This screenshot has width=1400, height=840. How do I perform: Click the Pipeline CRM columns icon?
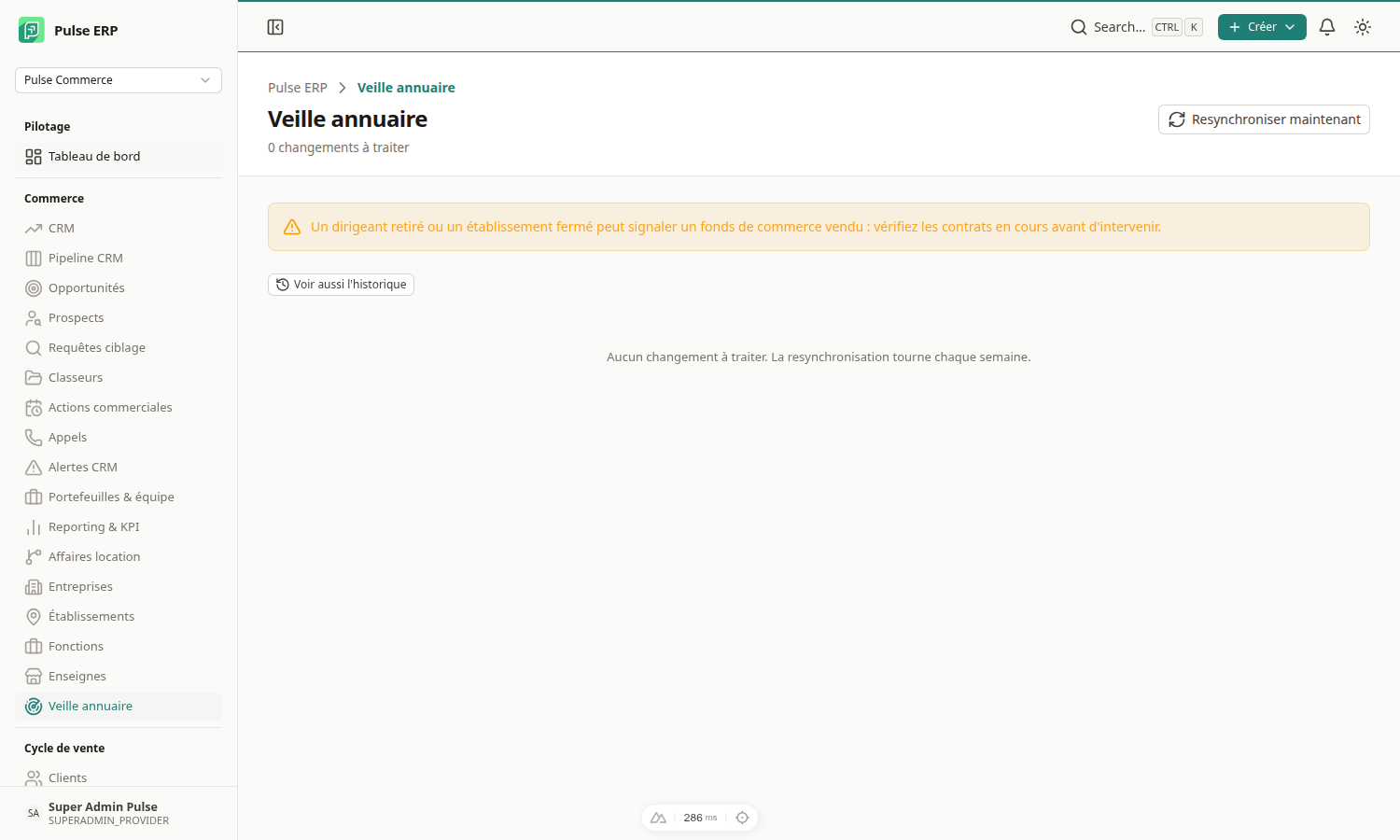tap(34, 259)
